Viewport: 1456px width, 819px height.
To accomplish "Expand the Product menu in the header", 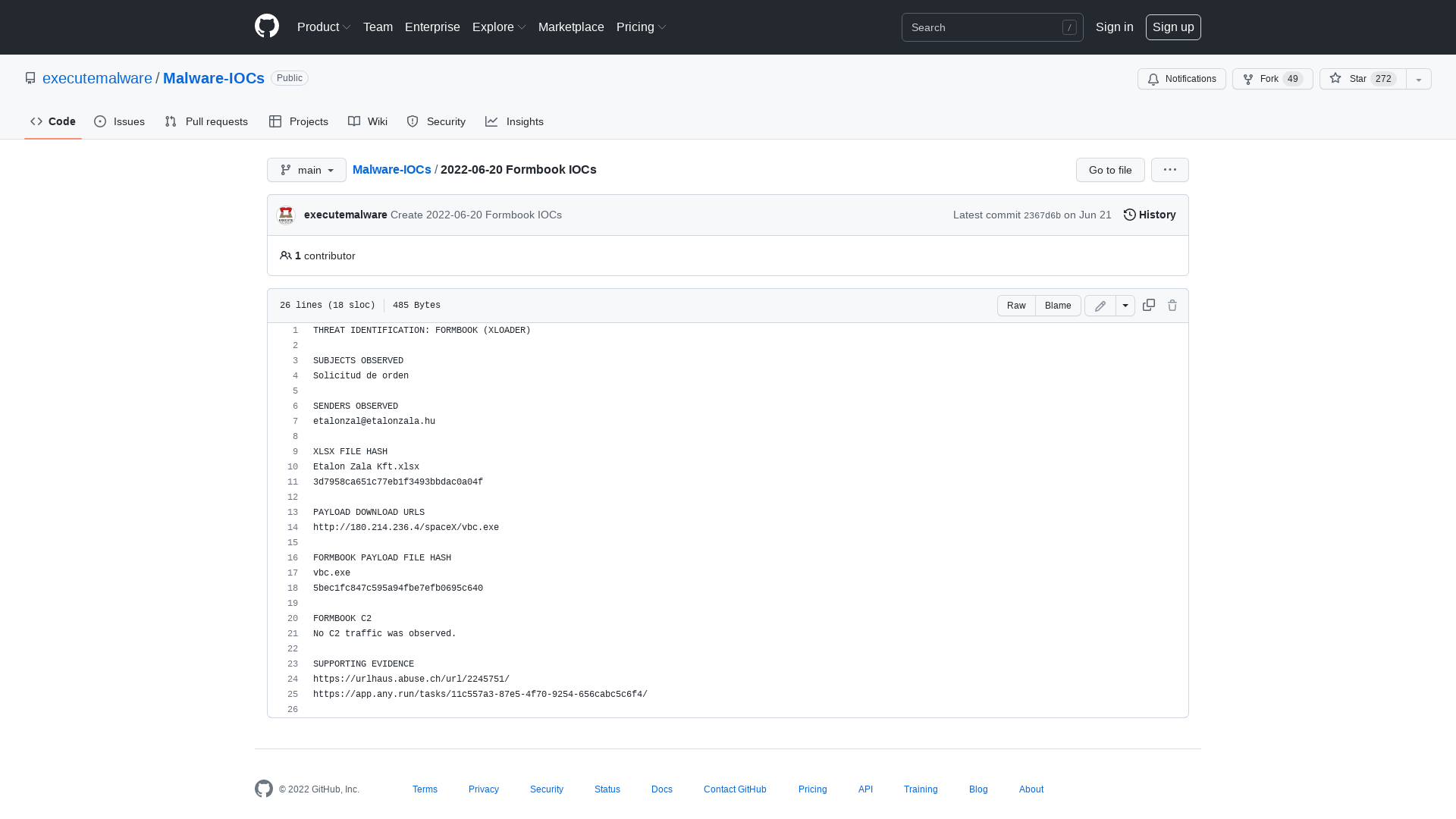I will point(323,27).
